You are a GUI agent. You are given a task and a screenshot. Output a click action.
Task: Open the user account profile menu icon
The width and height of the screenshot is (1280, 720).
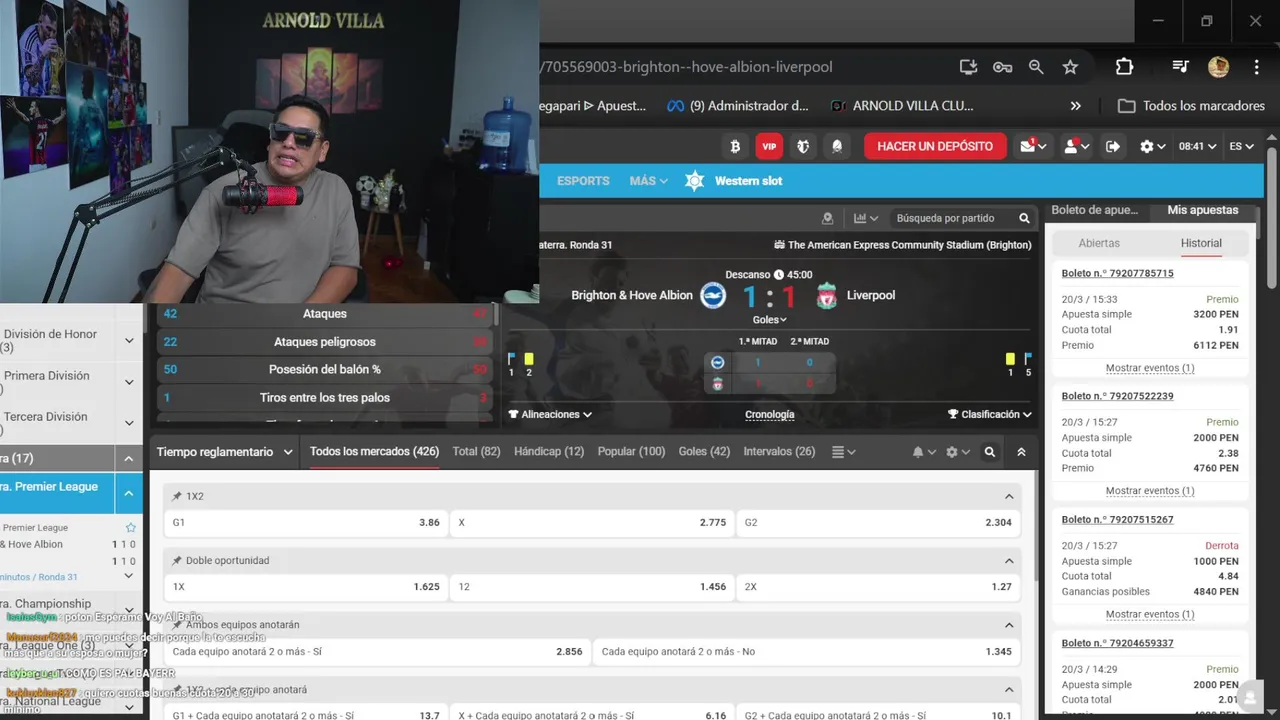pos(1077,146)
